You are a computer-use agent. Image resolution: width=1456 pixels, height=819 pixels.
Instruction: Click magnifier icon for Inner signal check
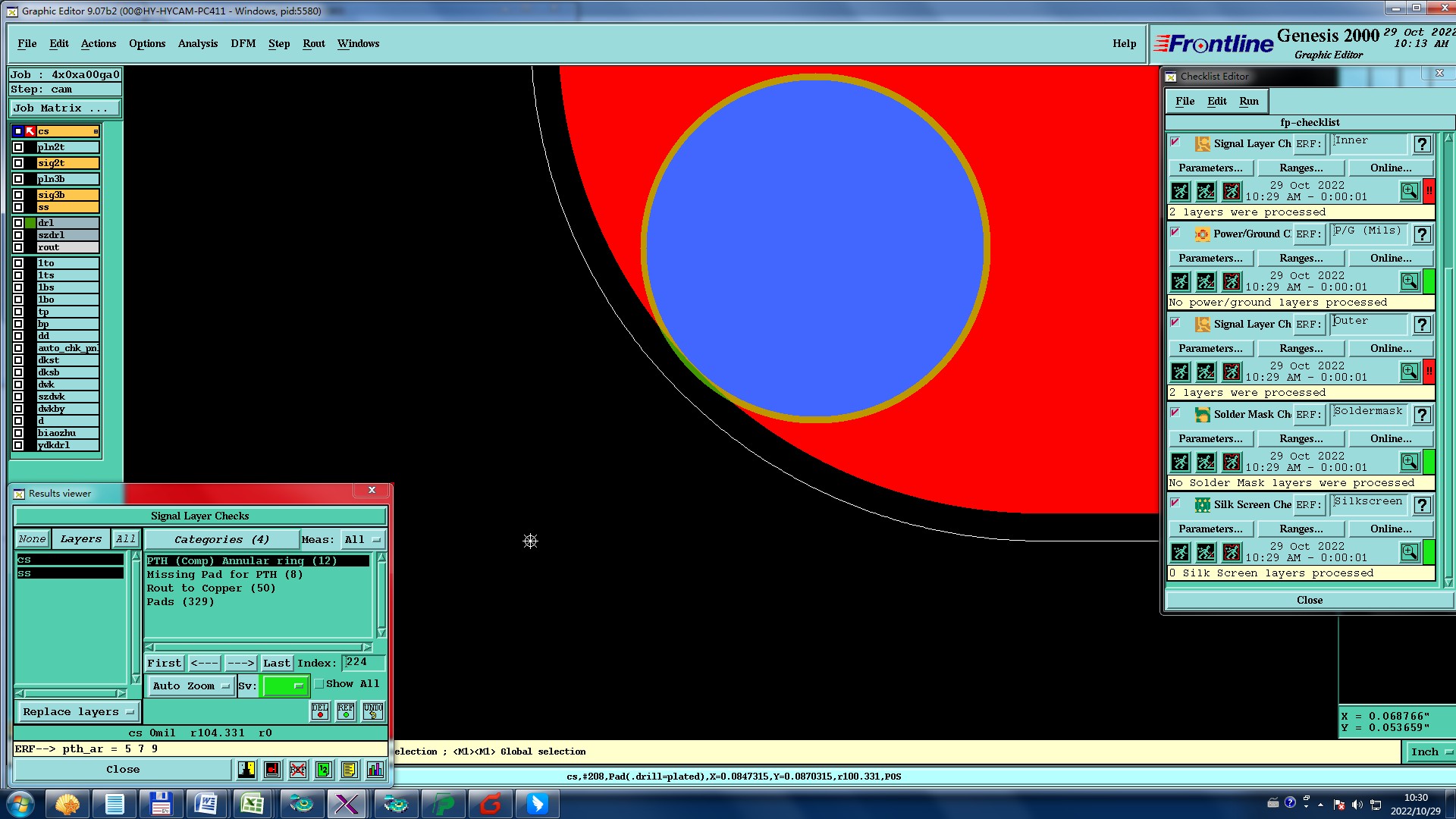(x=1409, y=191)
